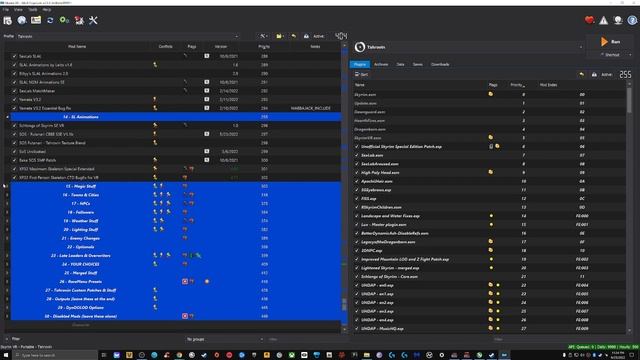Image resolution: width=640 pixels, height=360 pixels.
Task: Toggle XP32 Maximum Skeleton Special Extended checkbox
Action: tap(14, 169)
